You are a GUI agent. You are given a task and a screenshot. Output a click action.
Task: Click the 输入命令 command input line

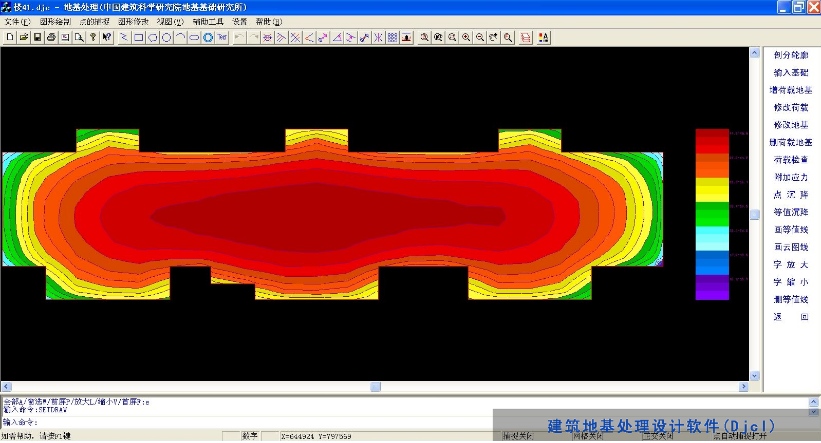point(246,422)
